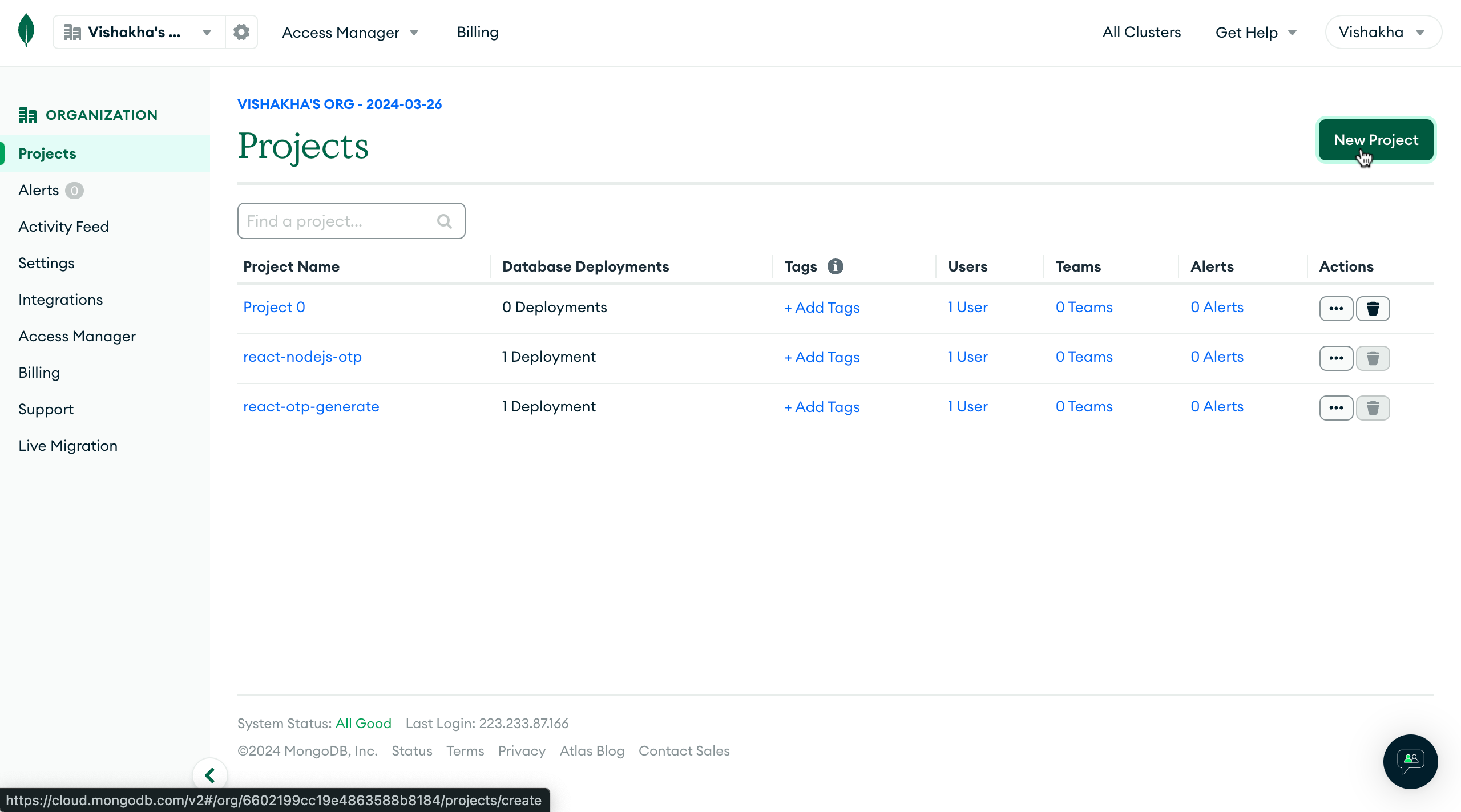This screenshot has height=812, width=1461.
Task: Click search magnifier in project finder
Action: [445, 221]
